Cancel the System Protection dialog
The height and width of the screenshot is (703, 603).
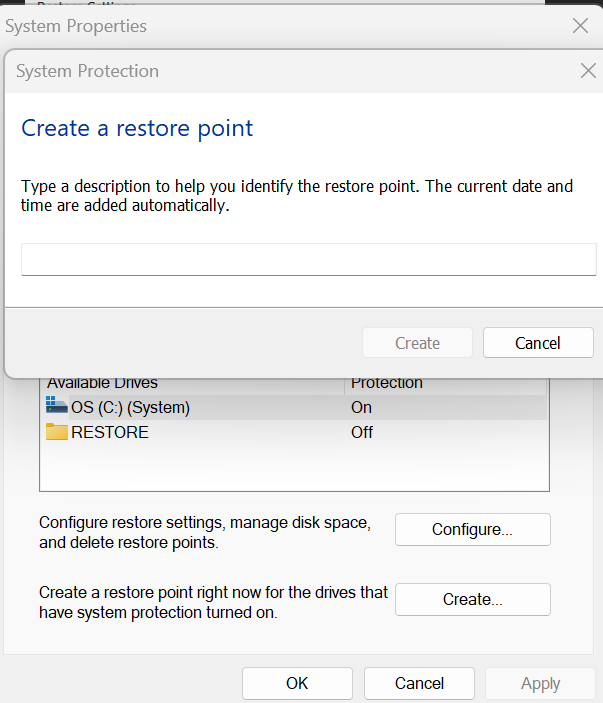coord(538,343)
